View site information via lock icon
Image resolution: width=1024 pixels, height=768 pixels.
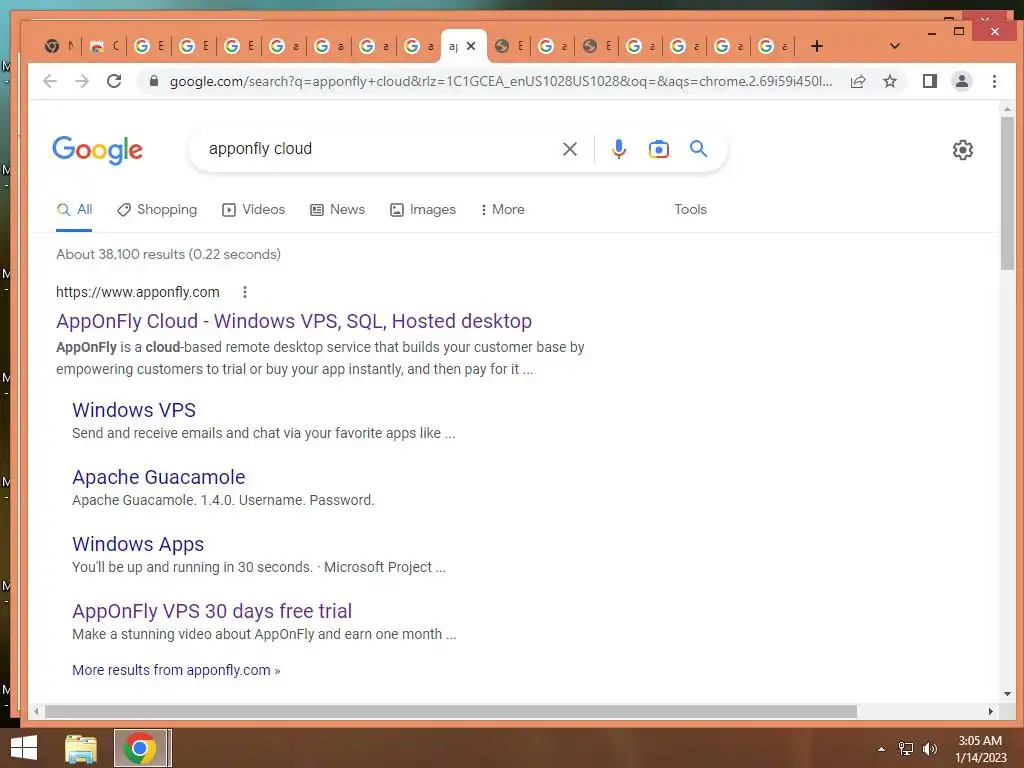pos(154,81)
